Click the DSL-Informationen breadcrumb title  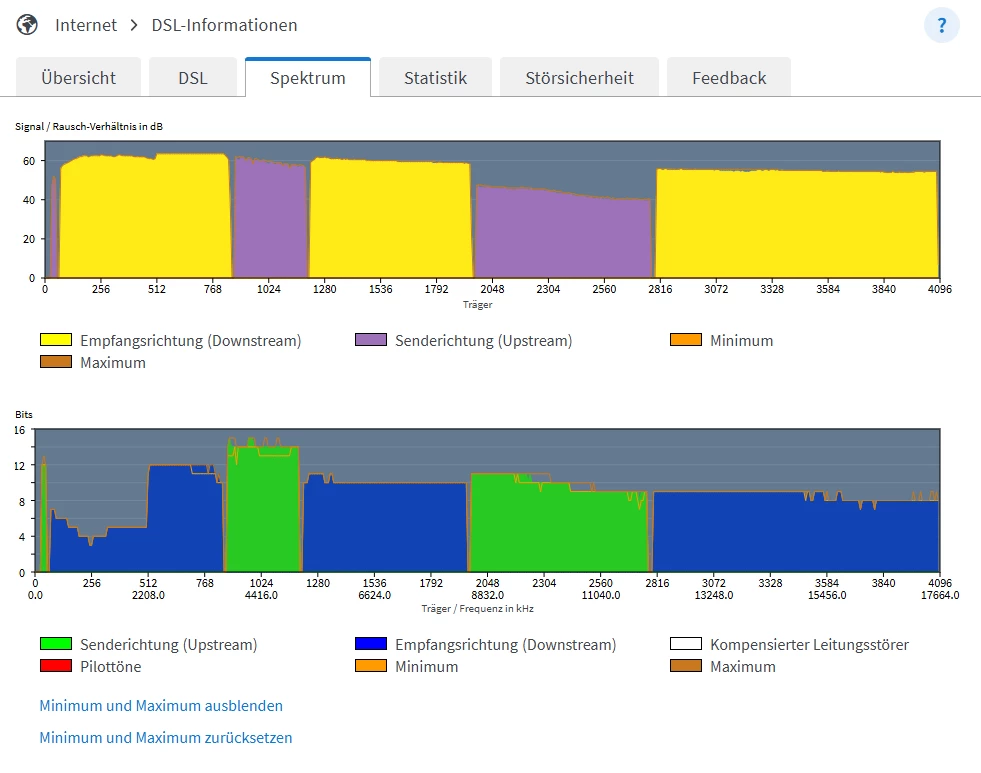point(224,25)
